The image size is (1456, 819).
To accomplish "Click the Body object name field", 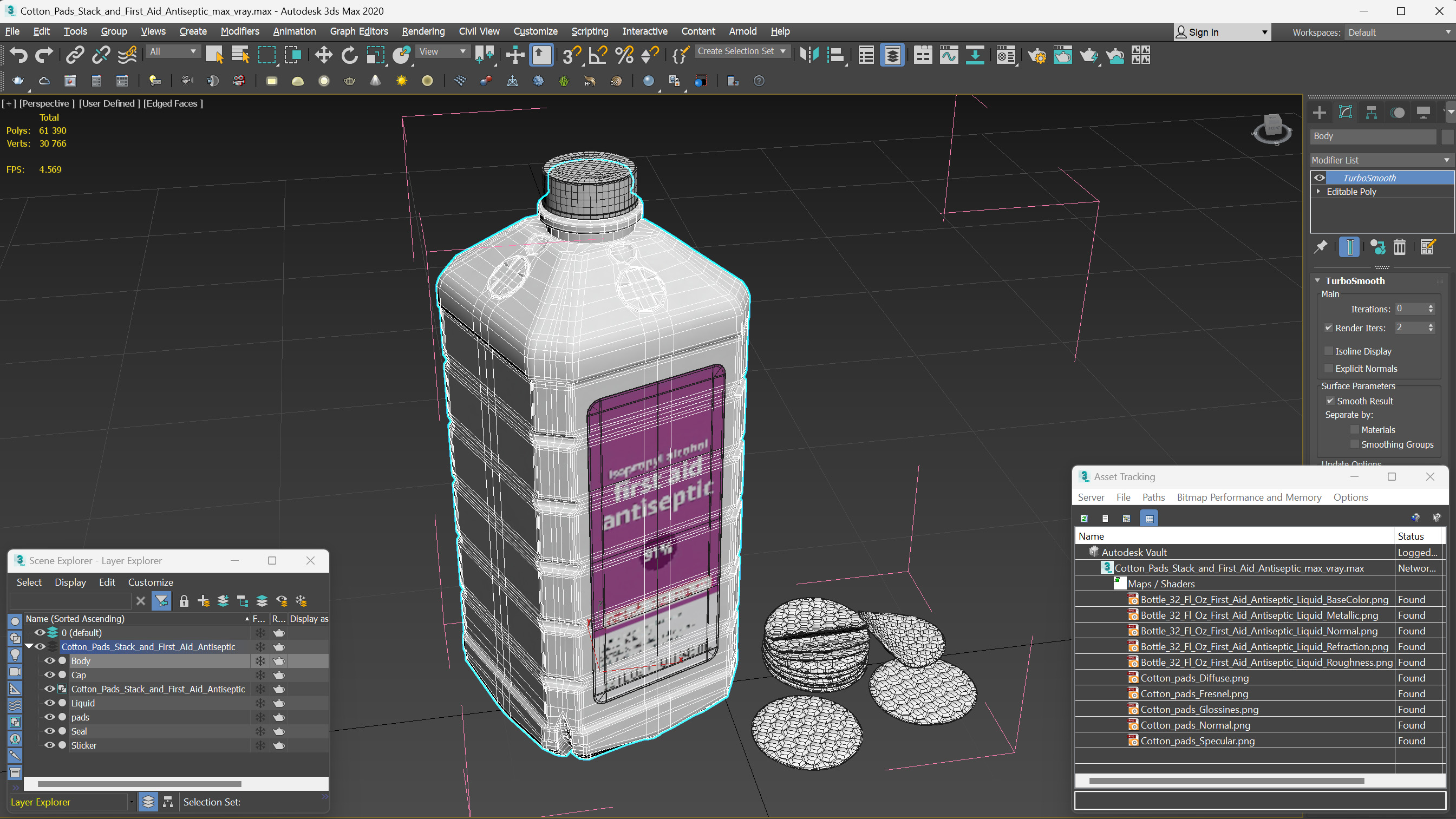I will point(1373,136).
